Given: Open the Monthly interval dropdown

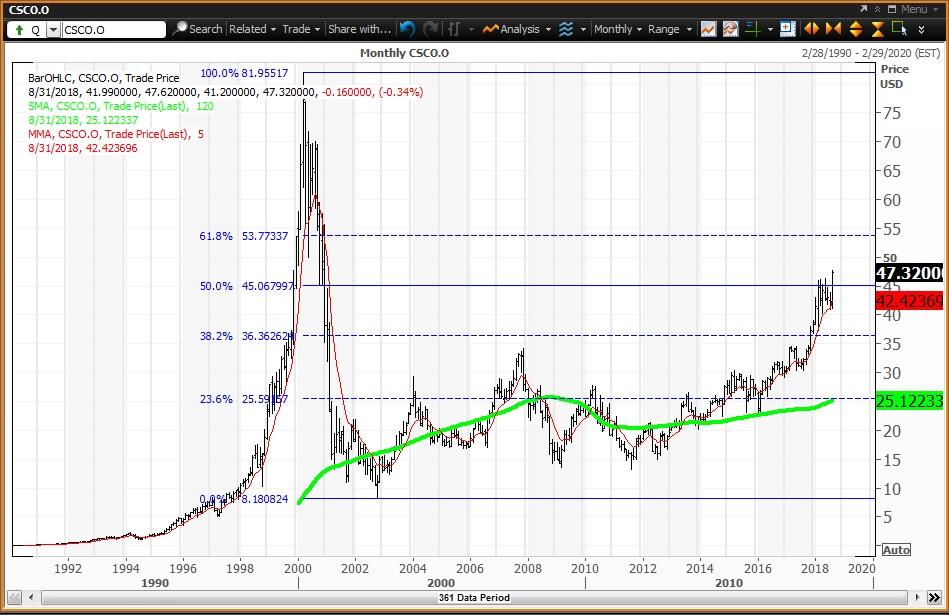Looking at the screenshot, I should 617,29.
